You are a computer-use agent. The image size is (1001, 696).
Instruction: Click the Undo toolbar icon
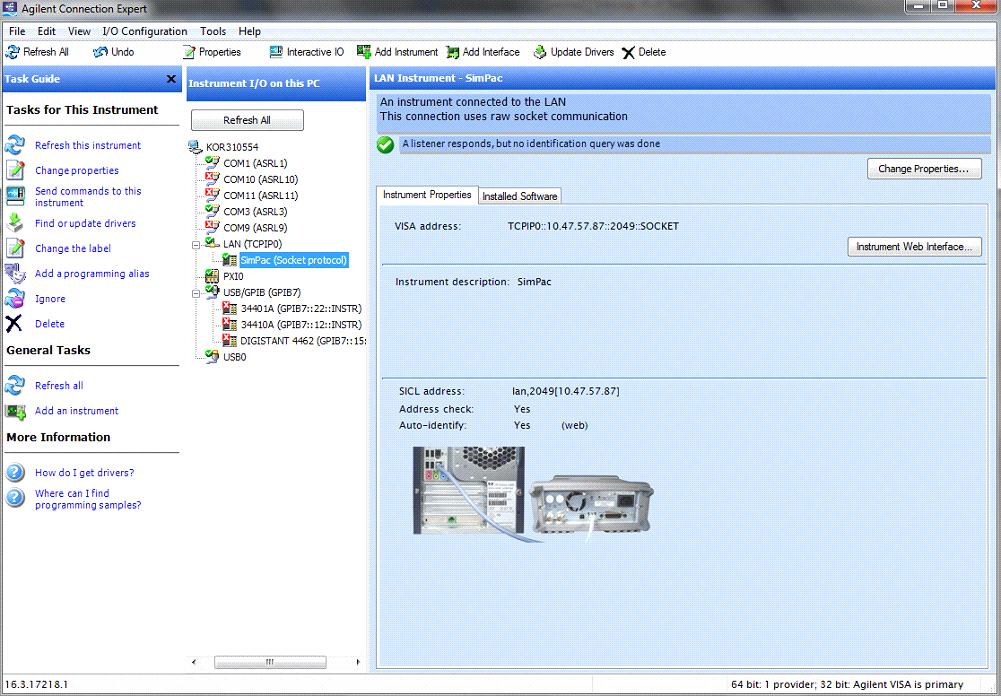click(100, 52)
